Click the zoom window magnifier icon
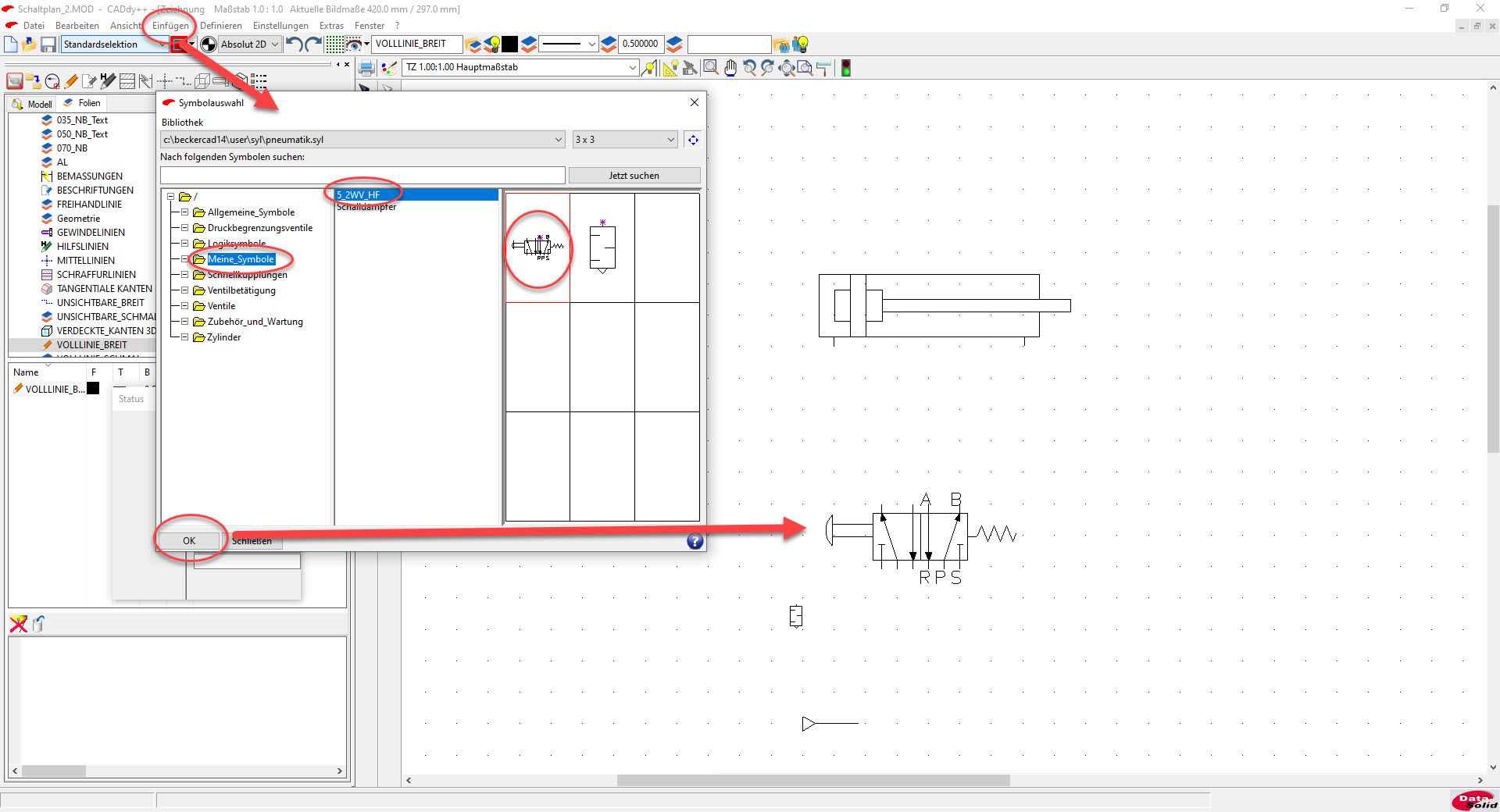Viewport: 1500px width, 812px height. point(711,68)
